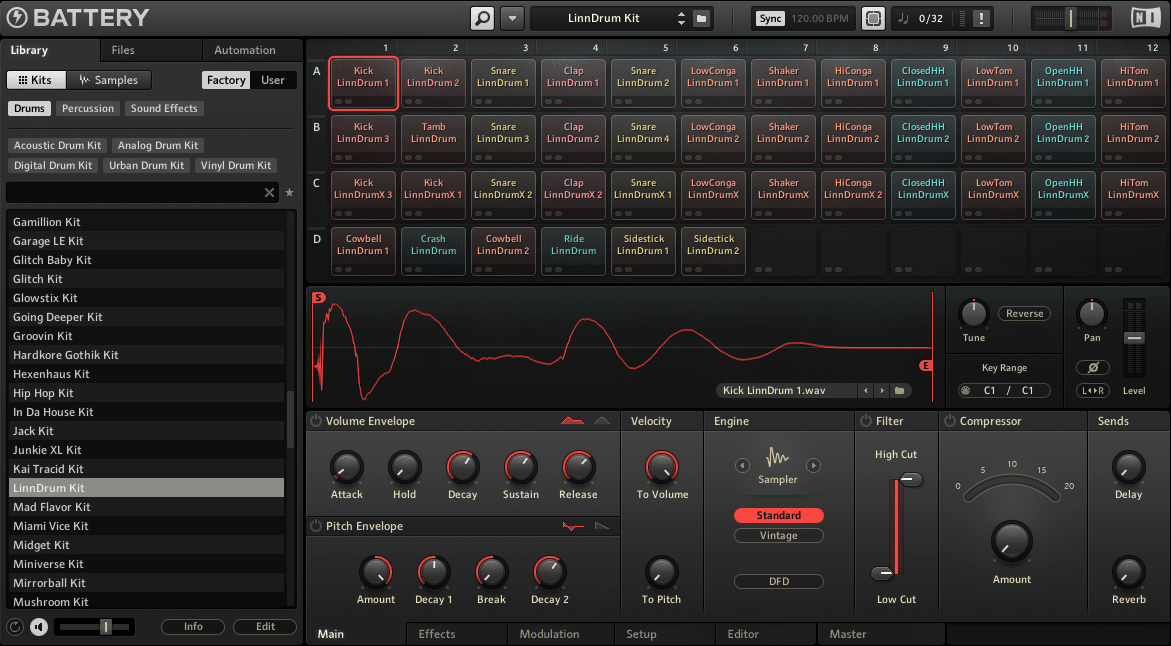Clear the library search field
Screen dimensions: 1171x646
point(270,193)
